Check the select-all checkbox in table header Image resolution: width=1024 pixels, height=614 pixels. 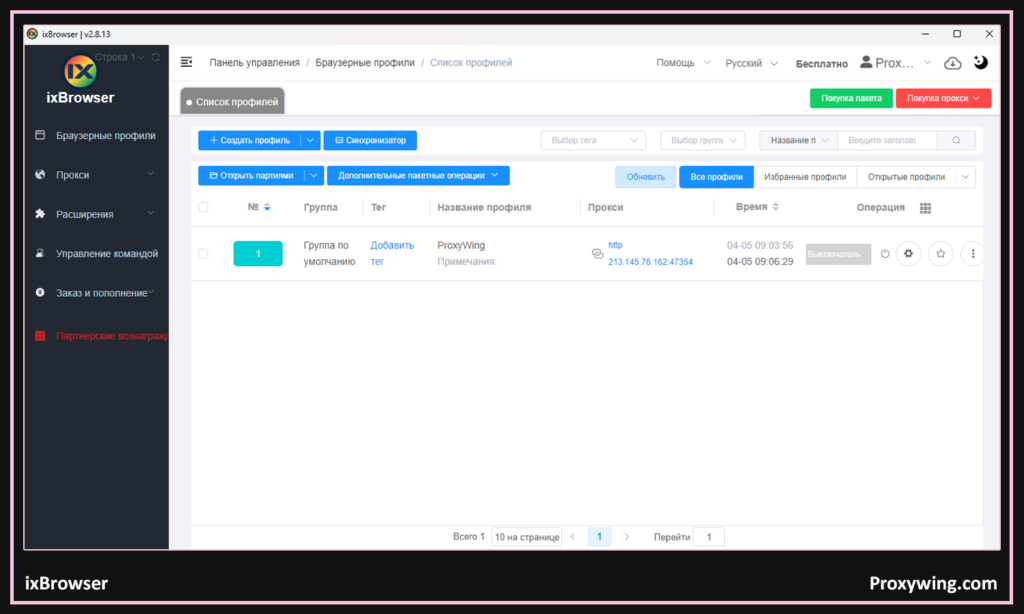pyautogui.click(x=203, y=208)
